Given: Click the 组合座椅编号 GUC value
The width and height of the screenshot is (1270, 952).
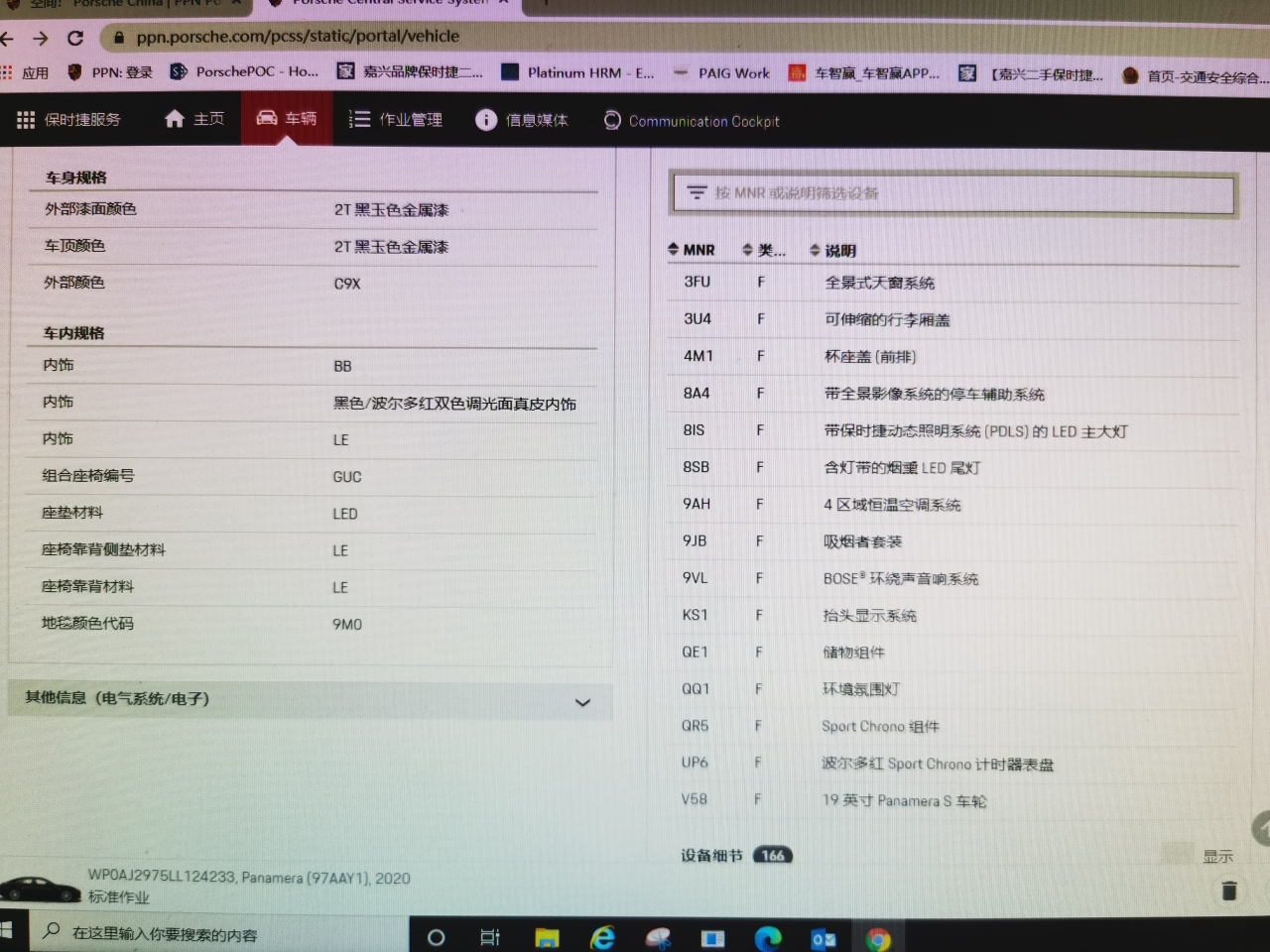Looking at the screenshot, I should pyautogui.click(x=347, y=477).
